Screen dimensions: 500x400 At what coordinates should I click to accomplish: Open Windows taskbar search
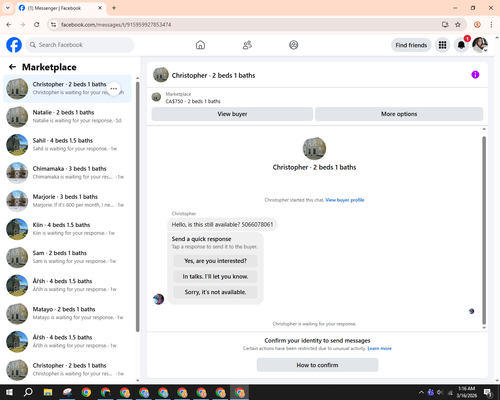(x=28, y=392)
